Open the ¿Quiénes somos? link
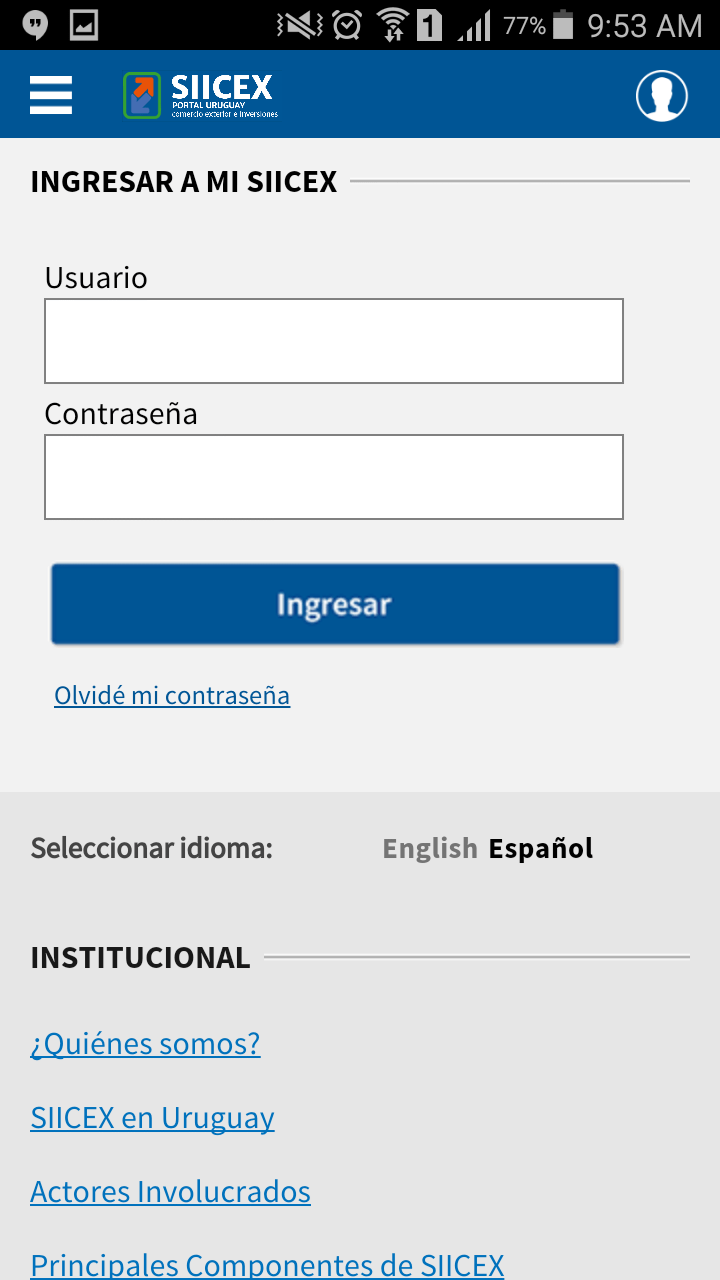Screen dimensions: 720x1280 (x=145, y=1044)
